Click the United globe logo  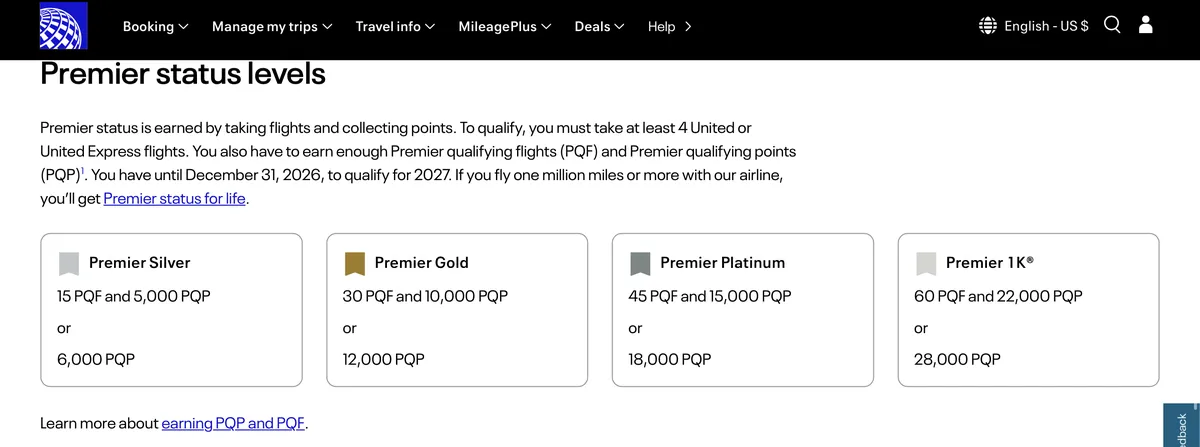(x=63, y=26)
